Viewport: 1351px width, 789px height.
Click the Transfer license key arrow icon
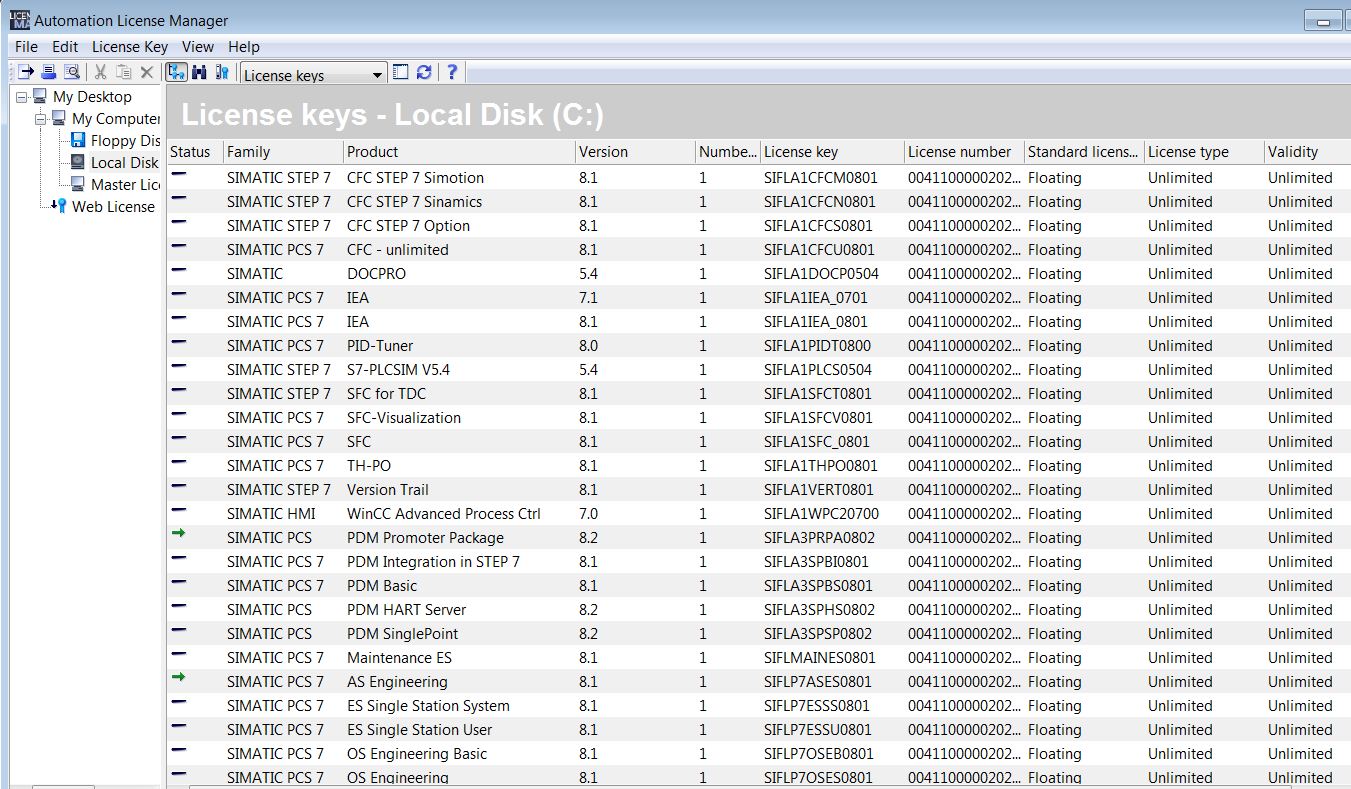click(26, 72)
